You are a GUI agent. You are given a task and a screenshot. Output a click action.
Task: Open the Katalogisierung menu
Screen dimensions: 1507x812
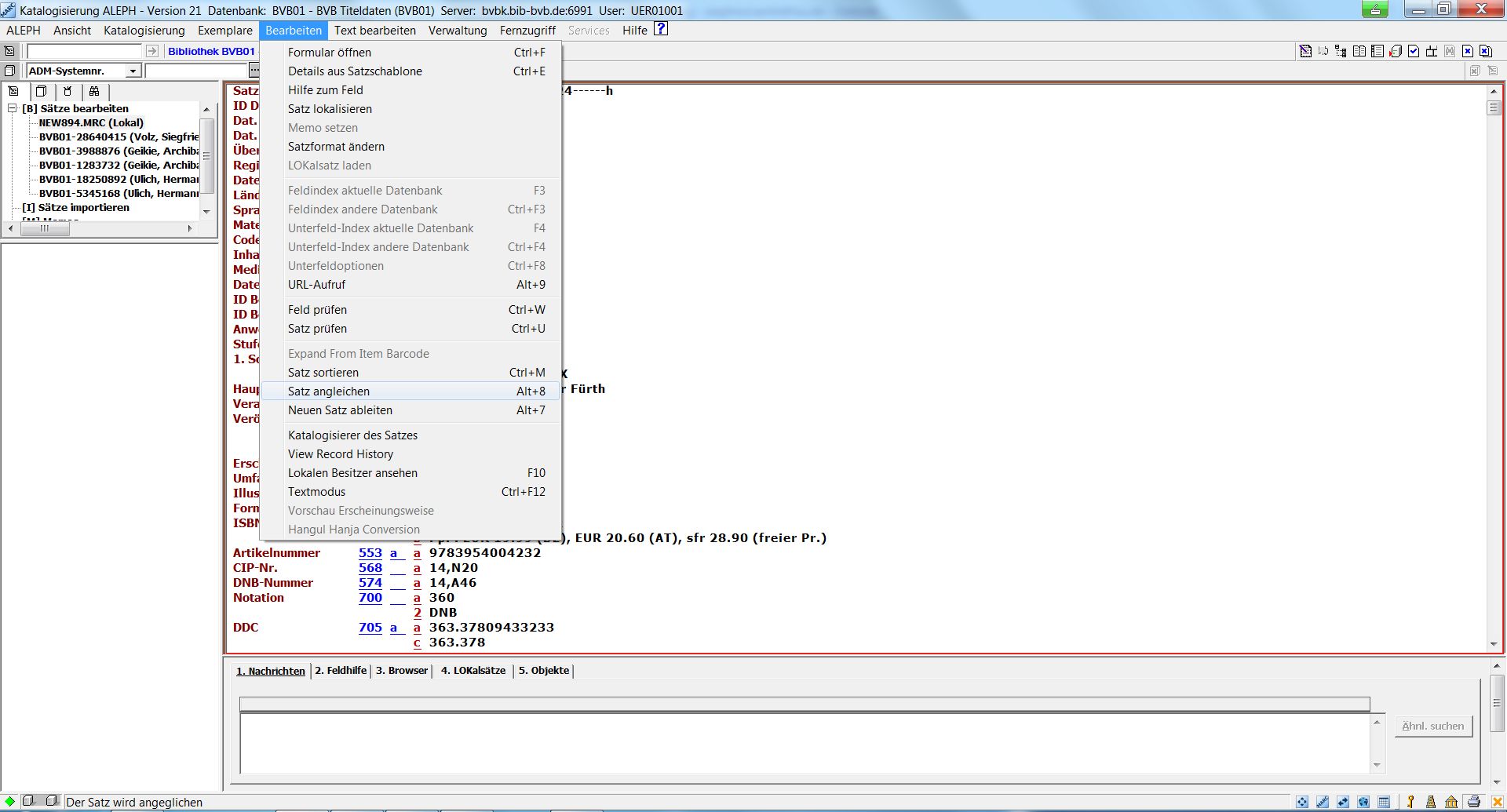point(144,30)
